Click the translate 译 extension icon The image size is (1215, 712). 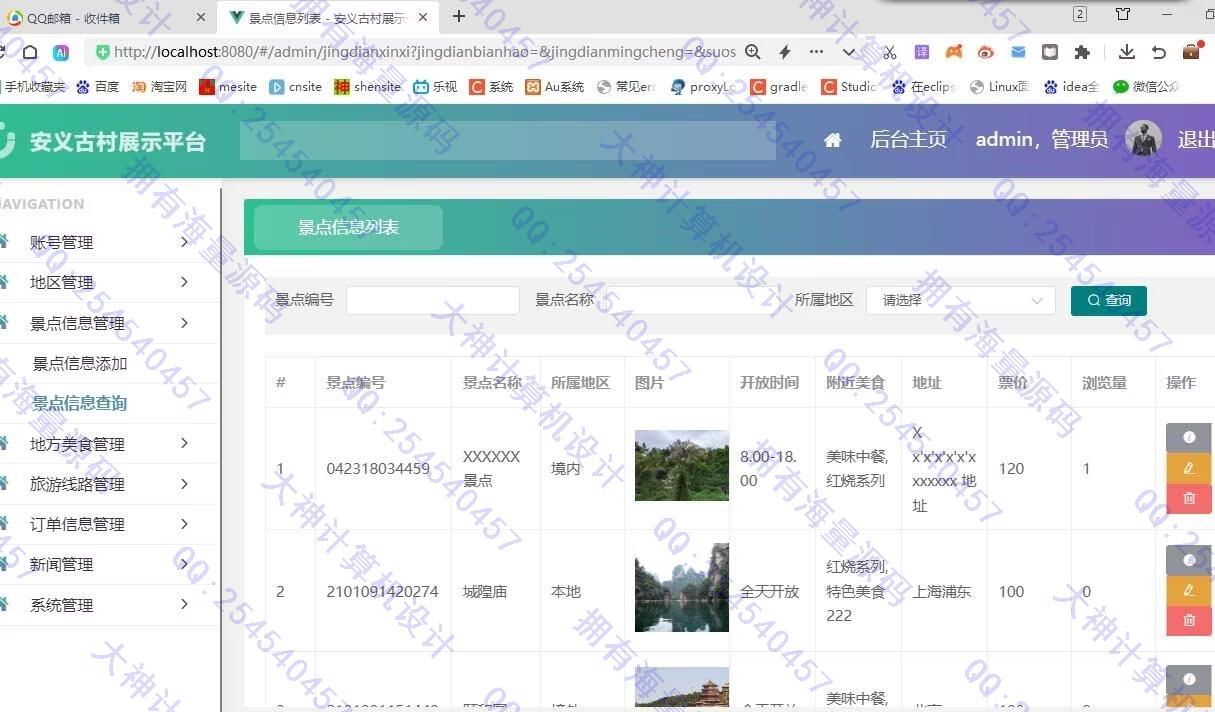922,52
